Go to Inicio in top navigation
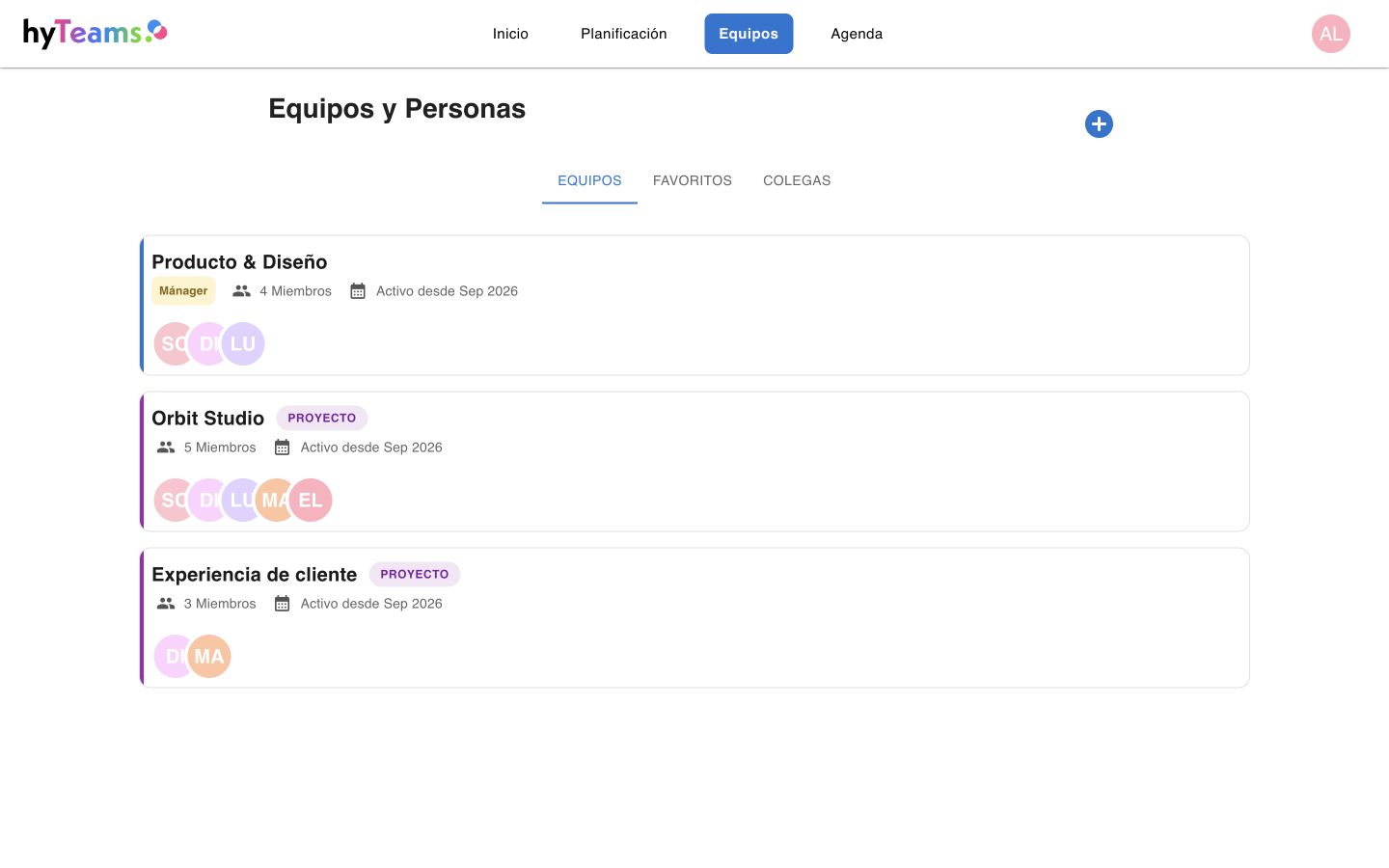The height and width of the screenshot is (868, 1389). click(510, 34)
